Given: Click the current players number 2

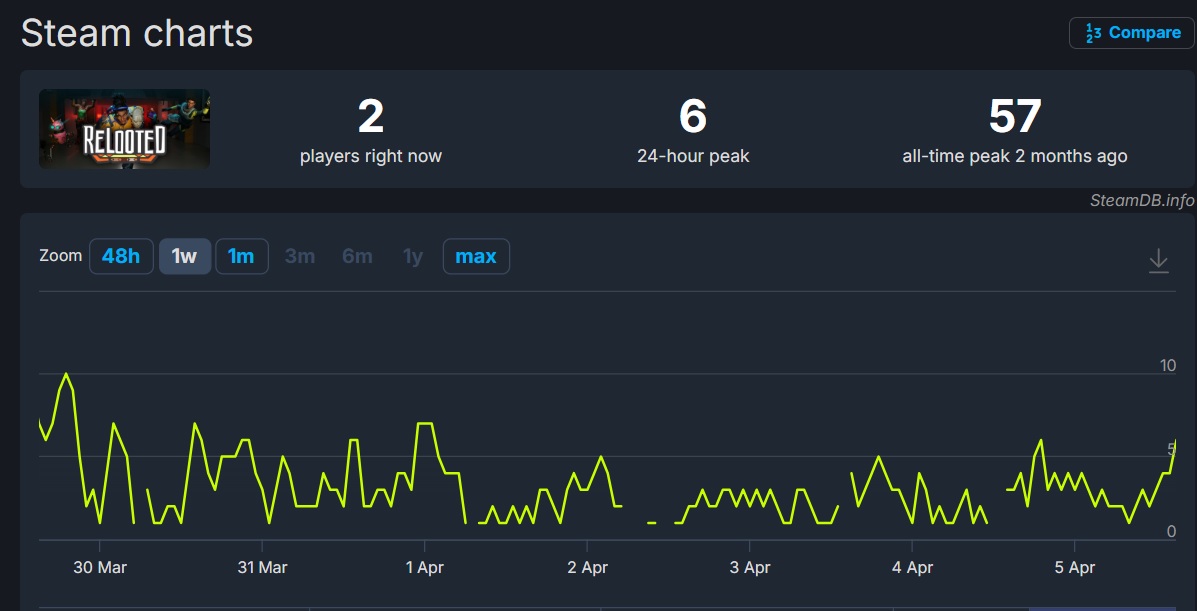Looking at the screenshot, I should pos(371,116).
